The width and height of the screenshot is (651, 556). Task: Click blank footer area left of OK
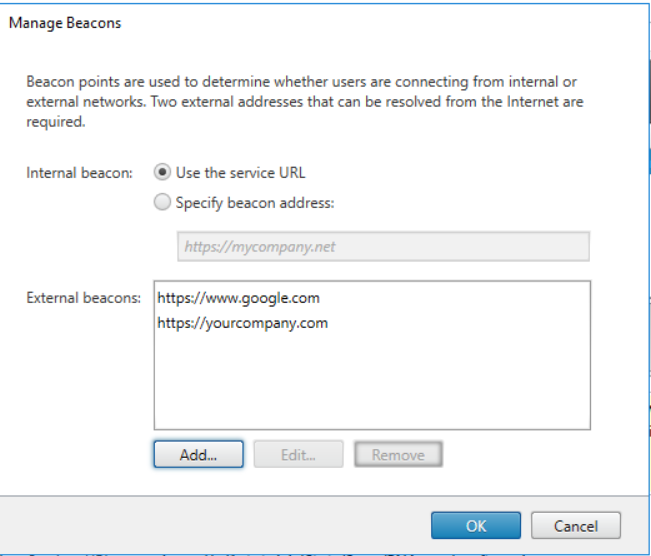click(220, 526)
